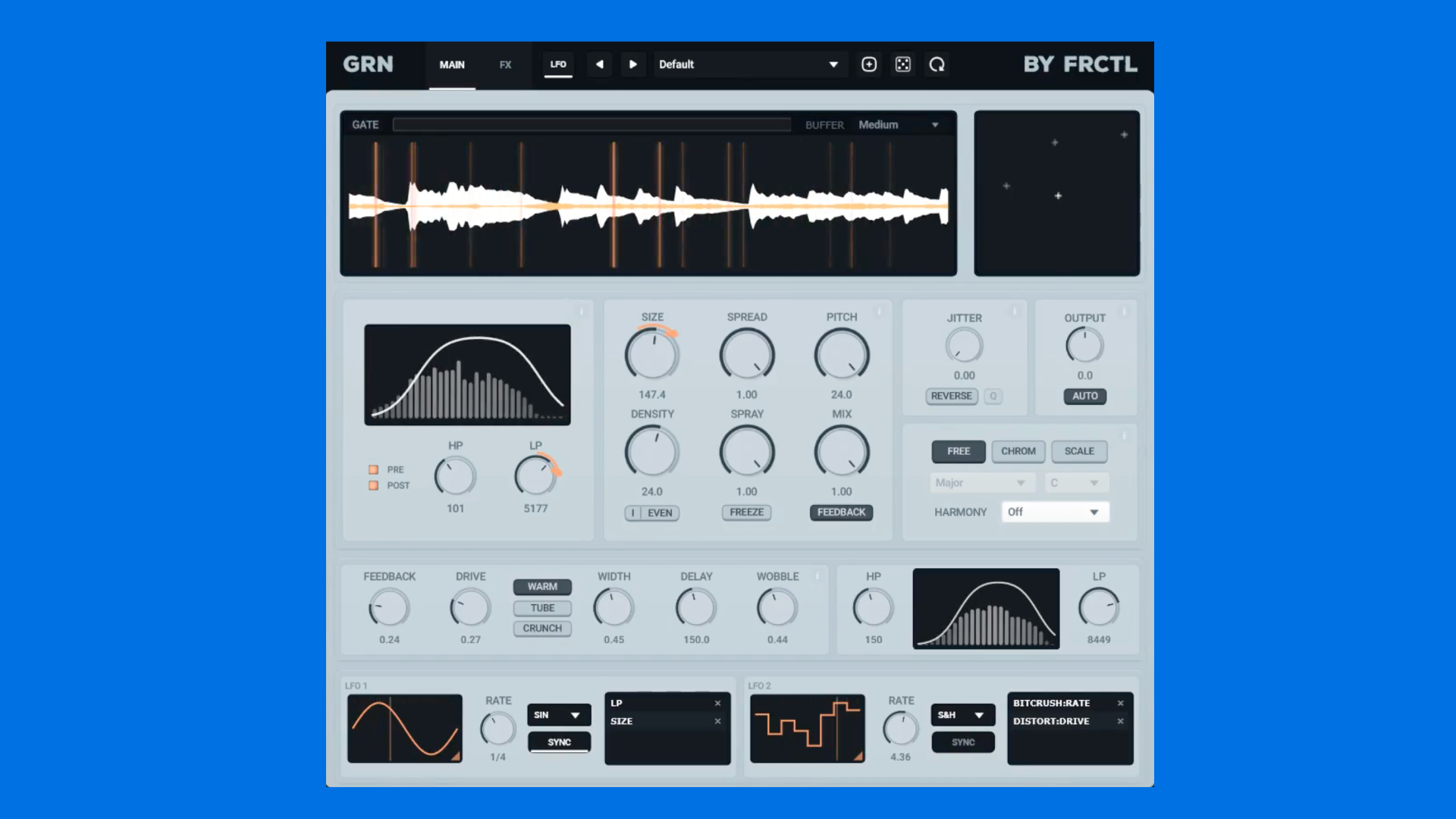Open the HARMONY Off dropdown
This screenshot has height=819, width=1456.
[1055, 512]
